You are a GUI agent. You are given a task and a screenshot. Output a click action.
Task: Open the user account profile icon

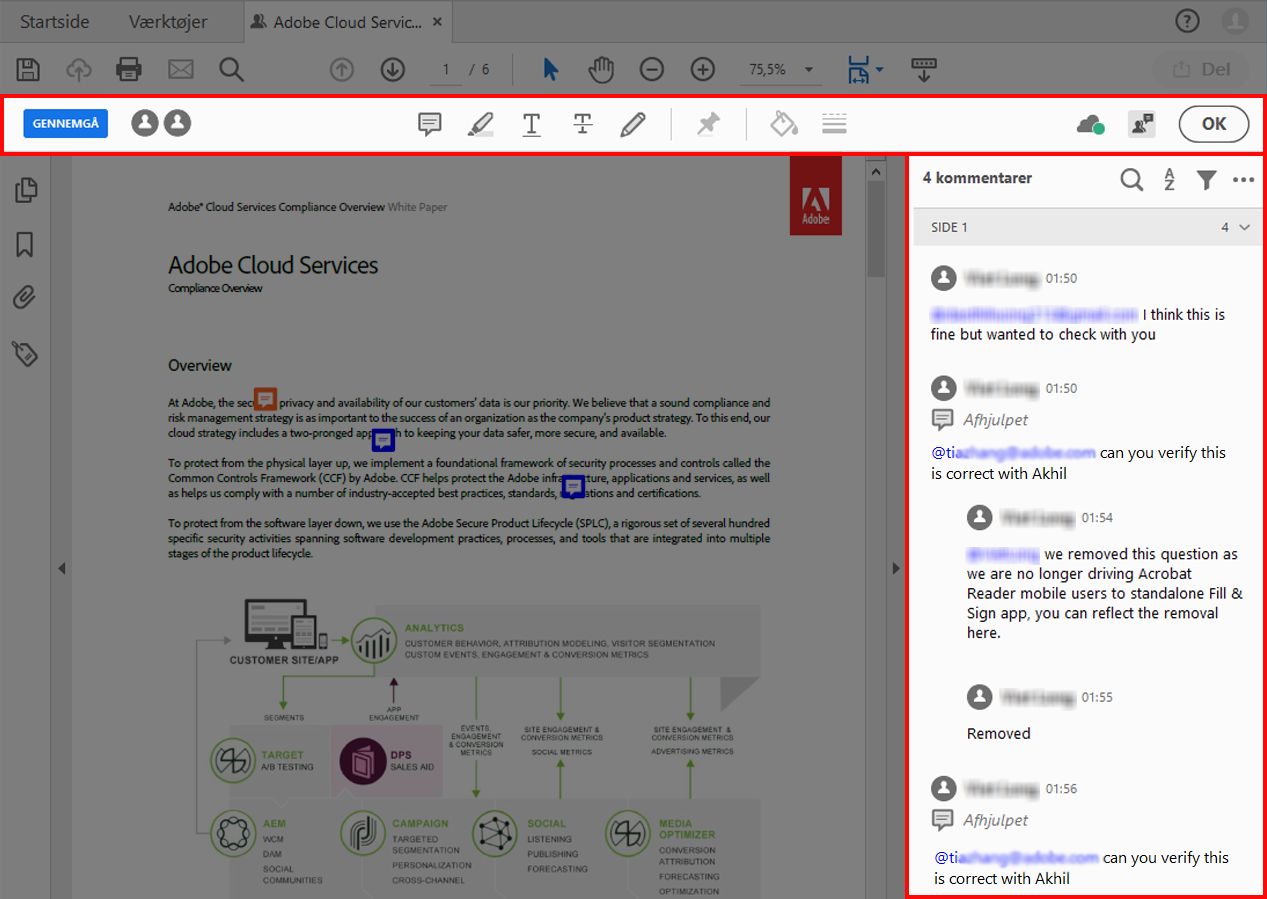pos(1235,20)
